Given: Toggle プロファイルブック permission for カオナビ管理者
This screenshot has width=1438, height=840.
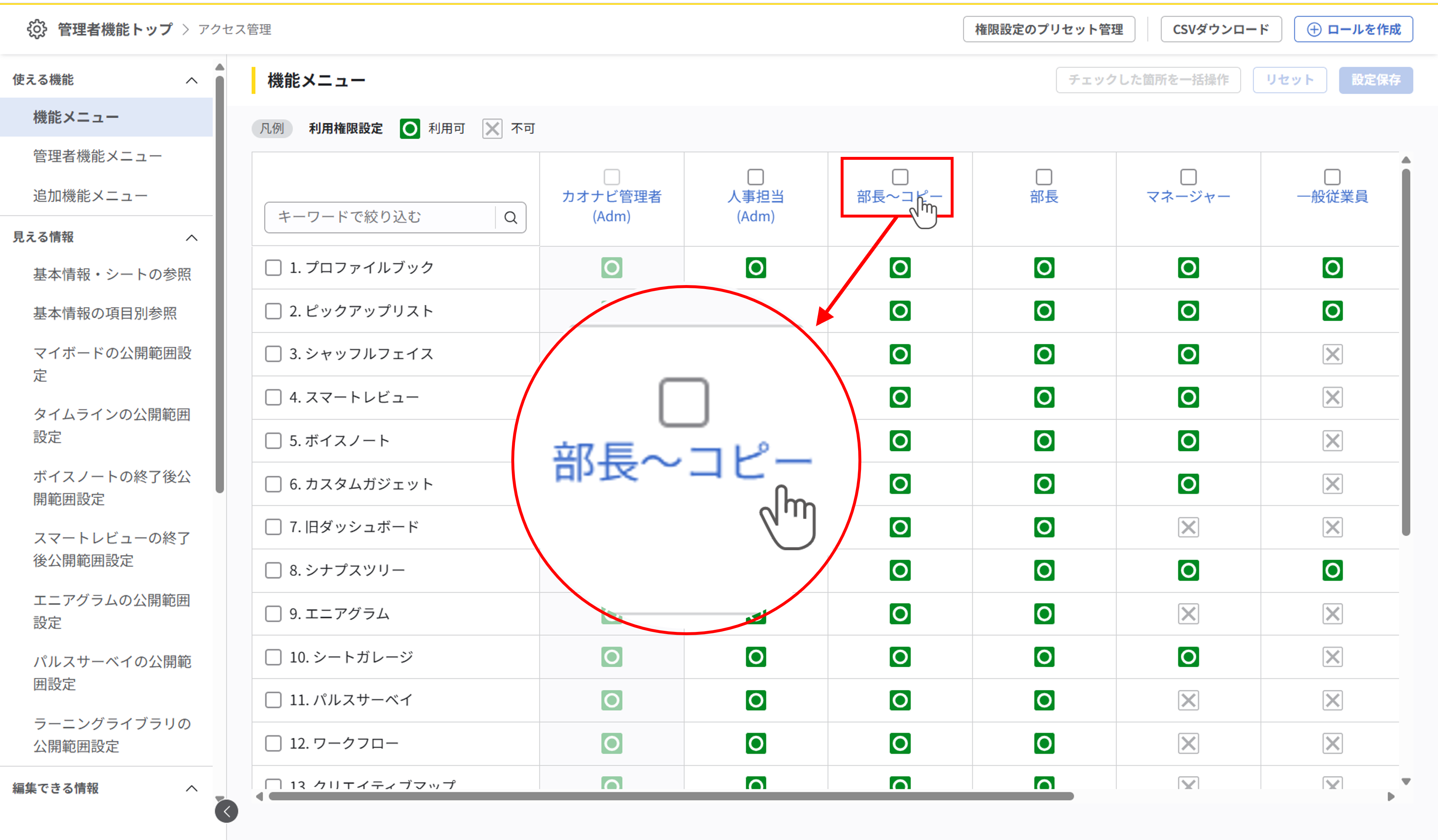Looking at the screenshot, I should pos(612,268).
